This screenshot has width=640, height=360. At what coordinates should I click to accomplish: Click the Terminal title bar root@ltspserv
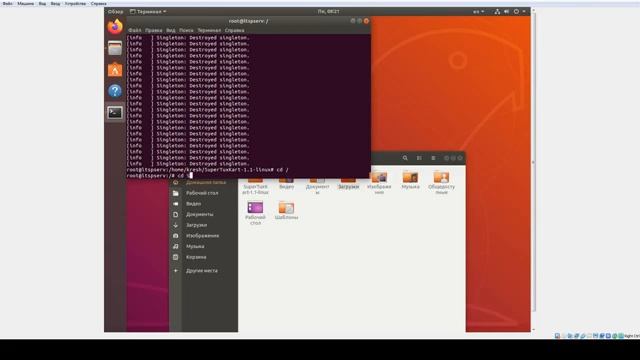(x=248, y=21)
